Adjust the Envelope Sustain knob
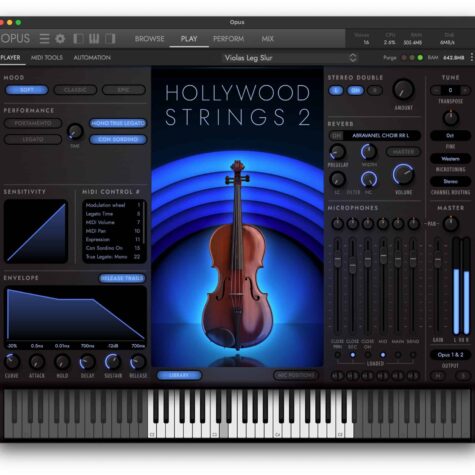Screen dimensions: 475x475 tap(113, 362)
